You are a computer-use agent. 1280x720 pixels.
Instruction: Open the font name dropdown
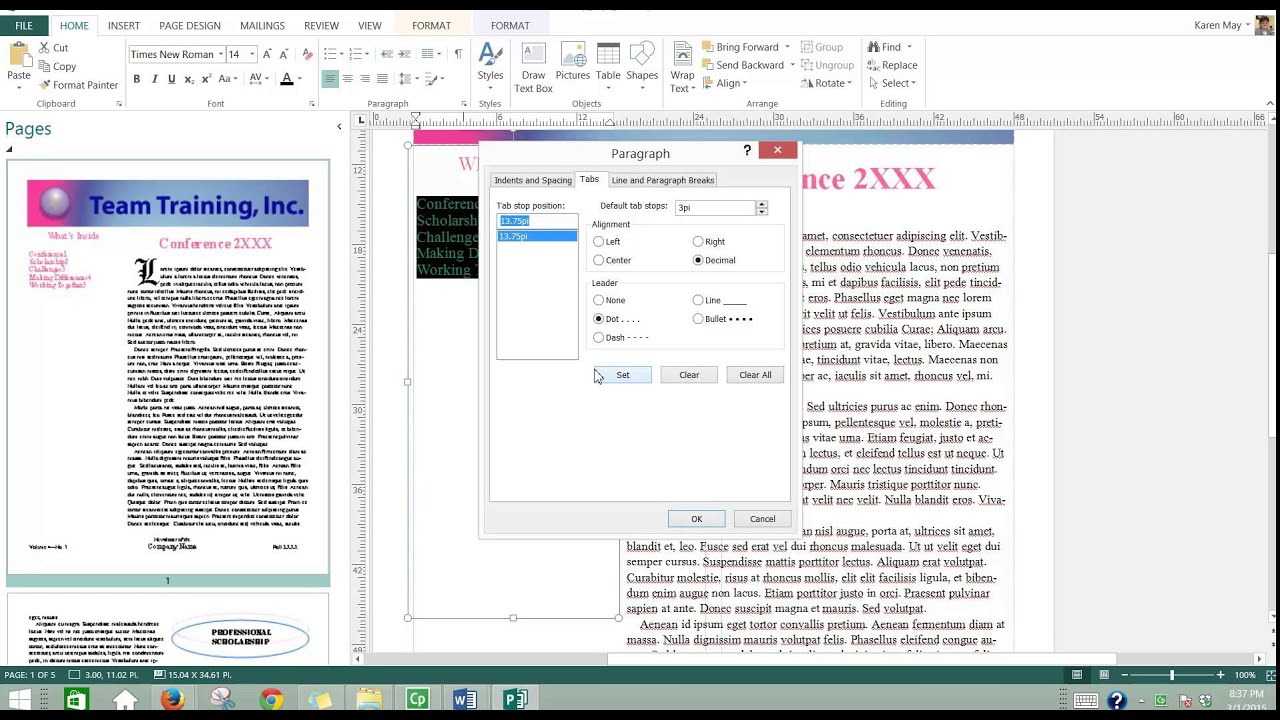tap(221, 54)
